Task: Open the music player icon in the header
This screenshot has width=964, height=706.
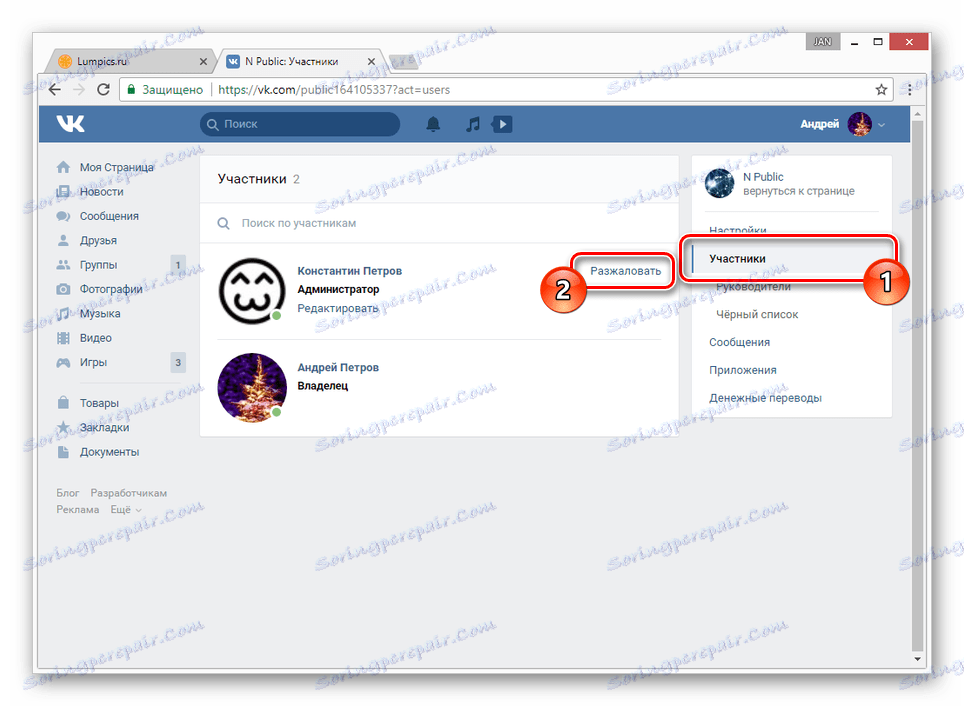Action: pos(473,124)
